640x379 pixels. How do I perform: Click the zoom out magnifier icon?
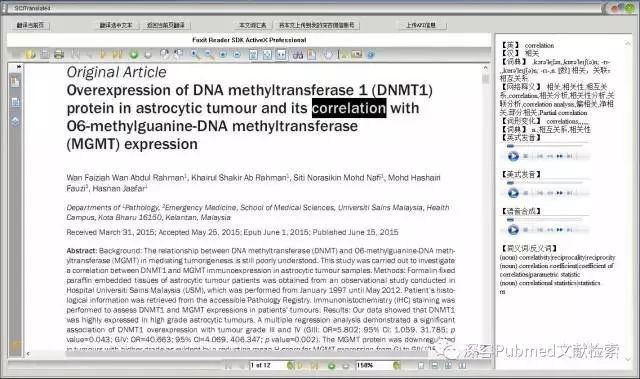pos(209,54)
